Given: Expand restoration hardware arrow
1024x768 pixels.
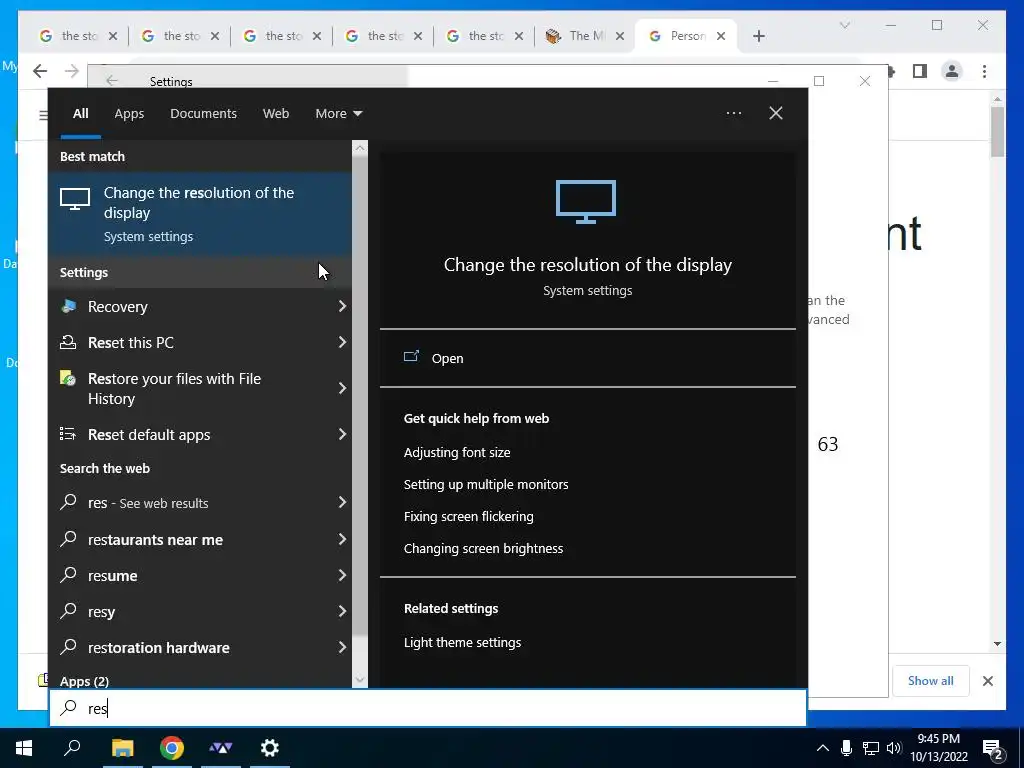Looking at the screenshot, I should pos(342,647).
